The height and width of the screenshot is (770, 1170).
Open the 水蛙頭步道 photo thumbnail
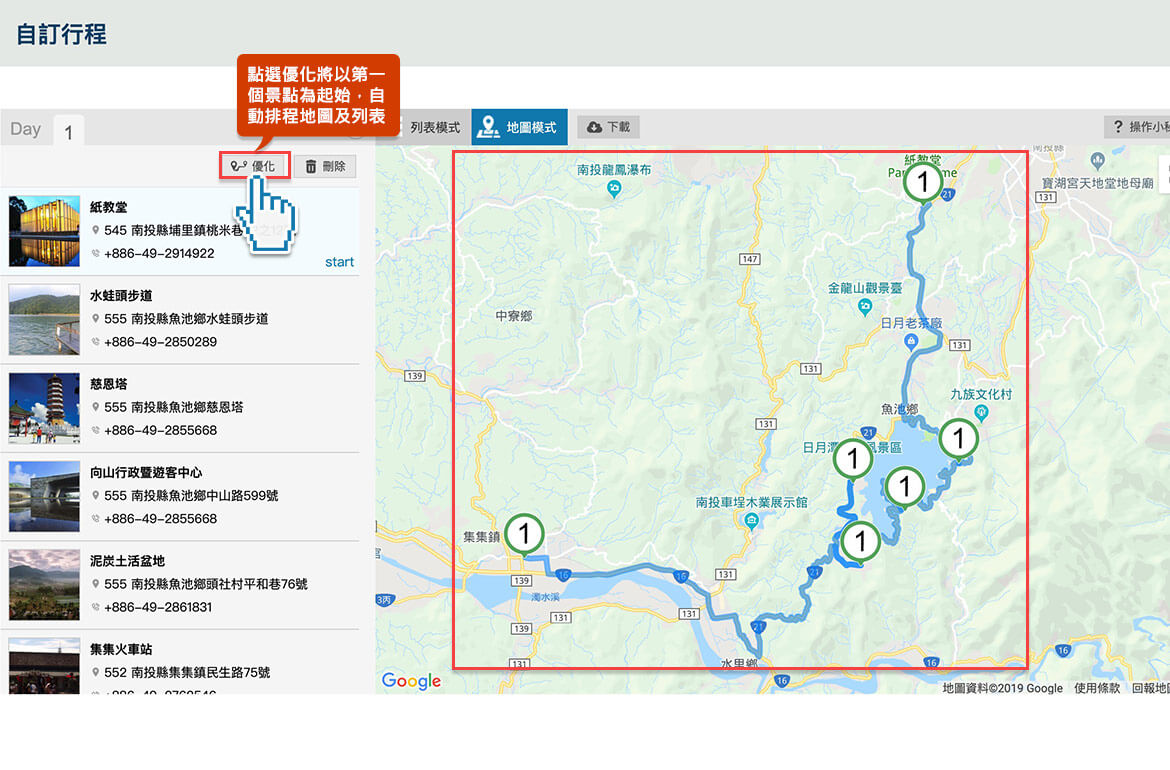[x=44, y=319]
